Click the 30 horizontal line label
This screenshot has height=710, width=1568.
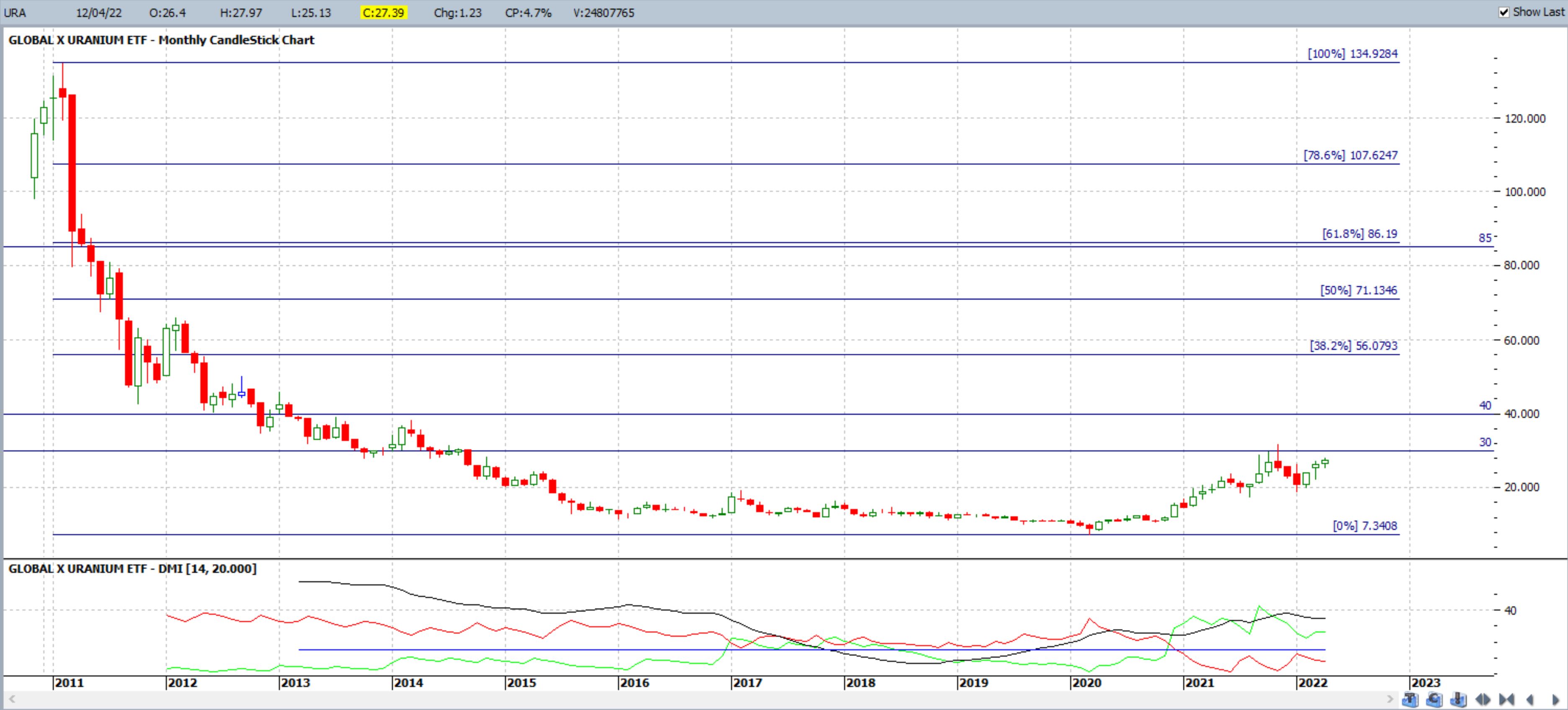coord(1485,442)
